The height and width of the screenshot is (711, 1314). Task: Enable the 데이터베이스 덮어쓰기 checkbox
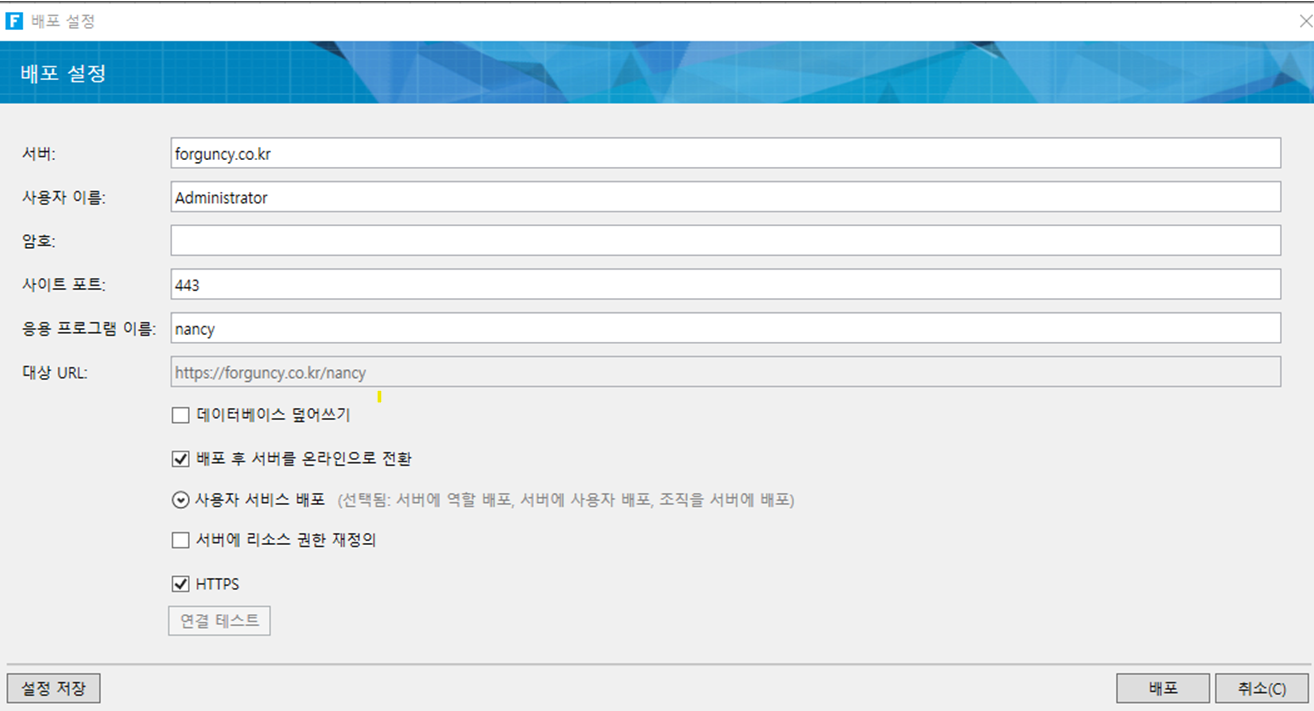[x=181, y=415]
